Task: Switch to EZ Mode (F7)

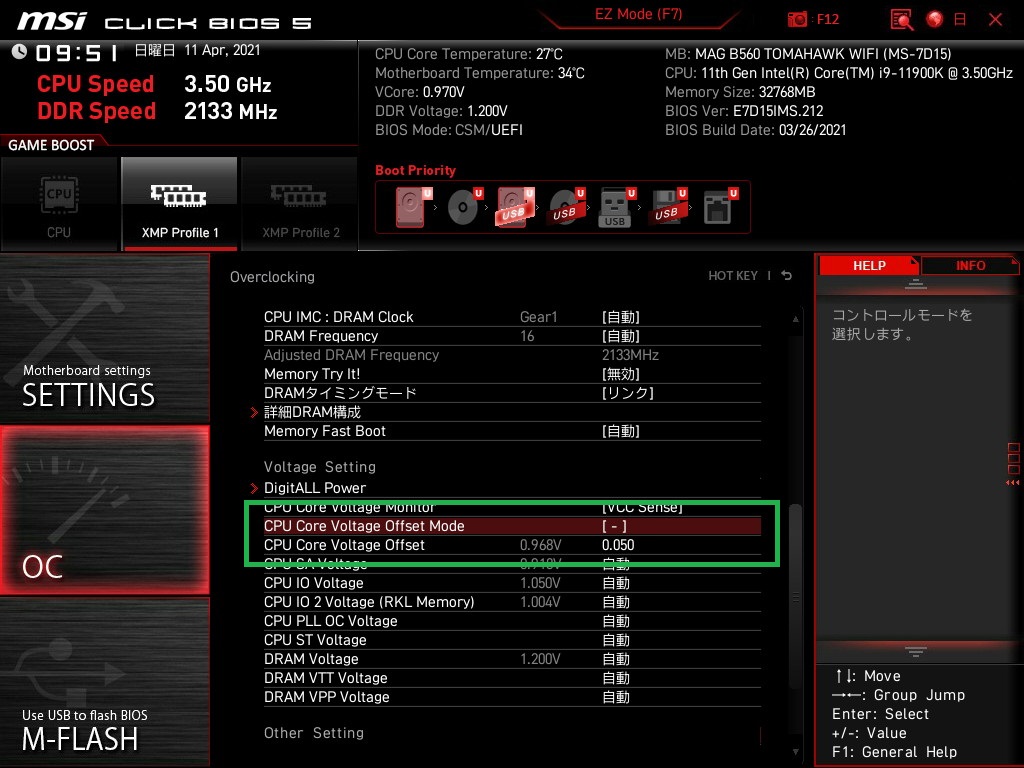Action: pyautogui.click(x=638, y=14)
